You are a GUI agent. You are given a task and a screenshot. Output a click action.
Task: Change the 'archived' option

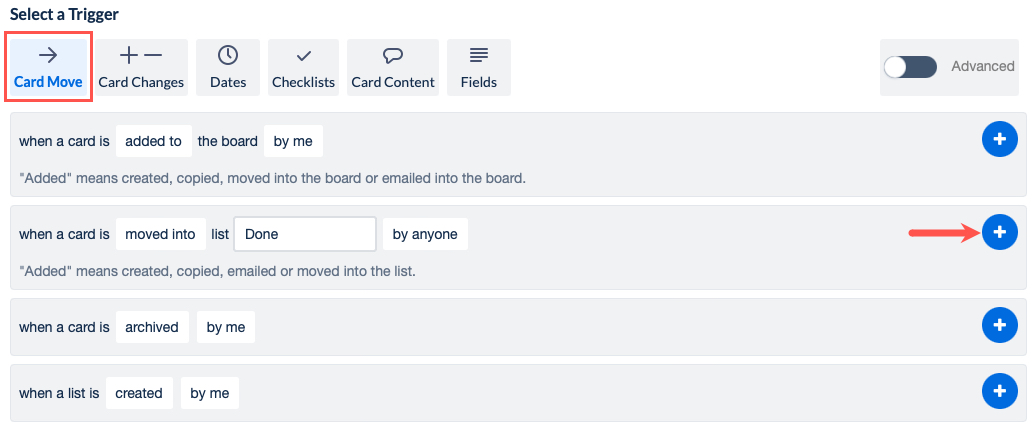152,327
